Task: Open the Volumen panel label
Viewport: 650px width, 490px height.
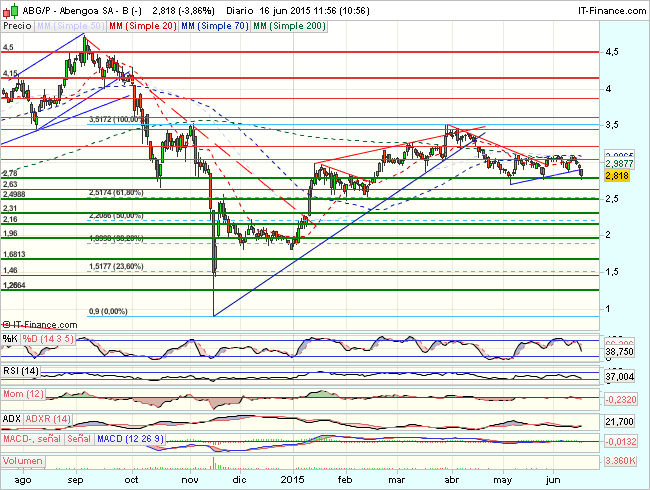Action: point(23,461)
